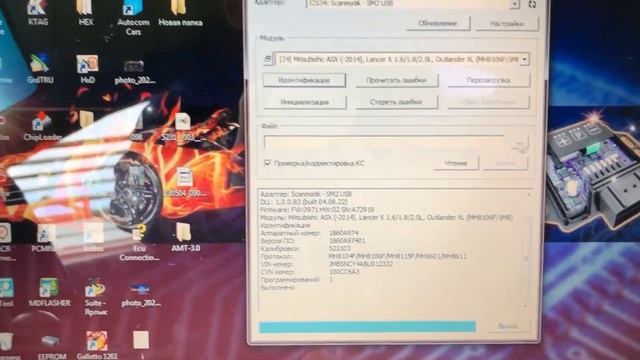Open the Suite - Ярлык shortcut
The height and width of the screenshot is (360, 640).
click(x=96, y=297)
